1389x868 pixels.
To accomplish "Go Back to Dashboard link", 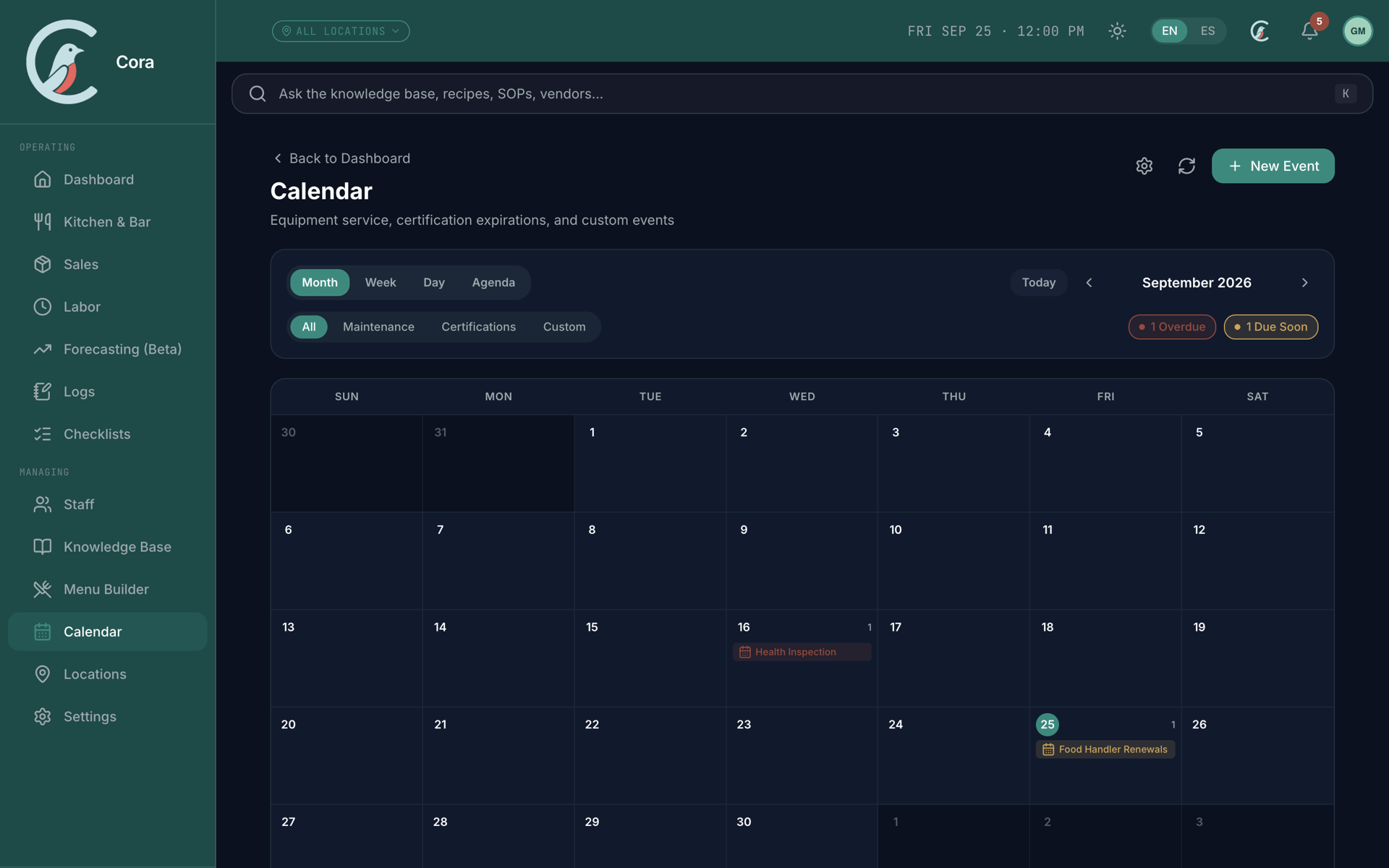I will (x=341, y=158).
